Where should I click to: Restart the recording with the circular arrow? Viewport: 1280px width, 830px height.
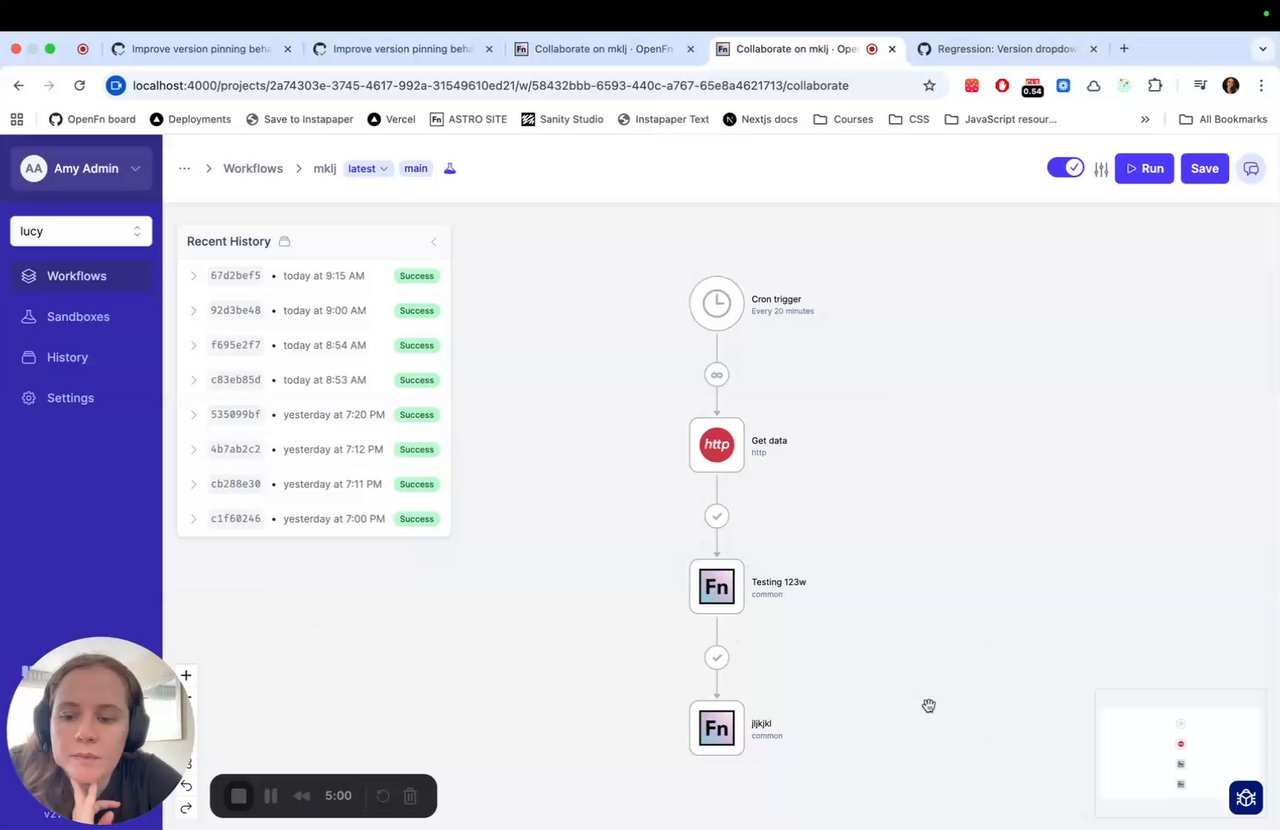[382, 796]
